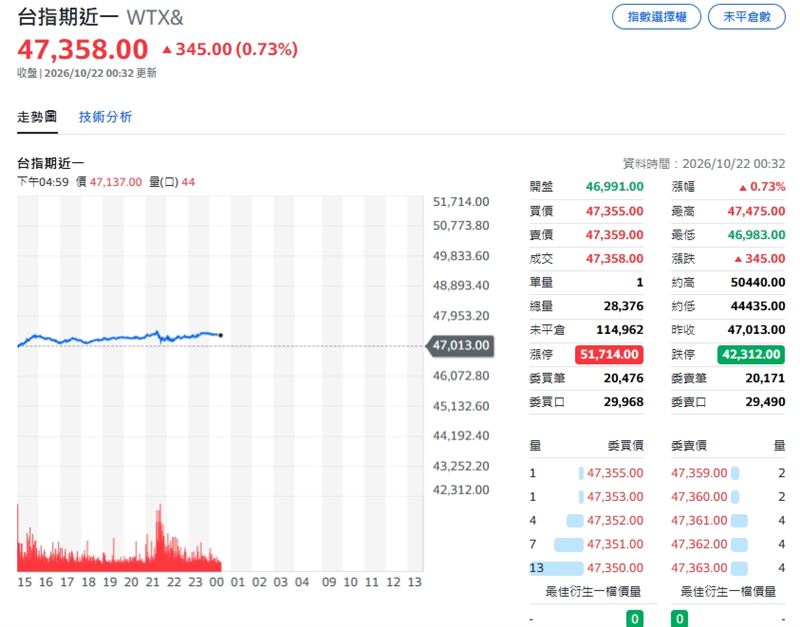Click bid price 47,352.00 in order book
The image size is (800, 627).
click(x=615, y=521)
